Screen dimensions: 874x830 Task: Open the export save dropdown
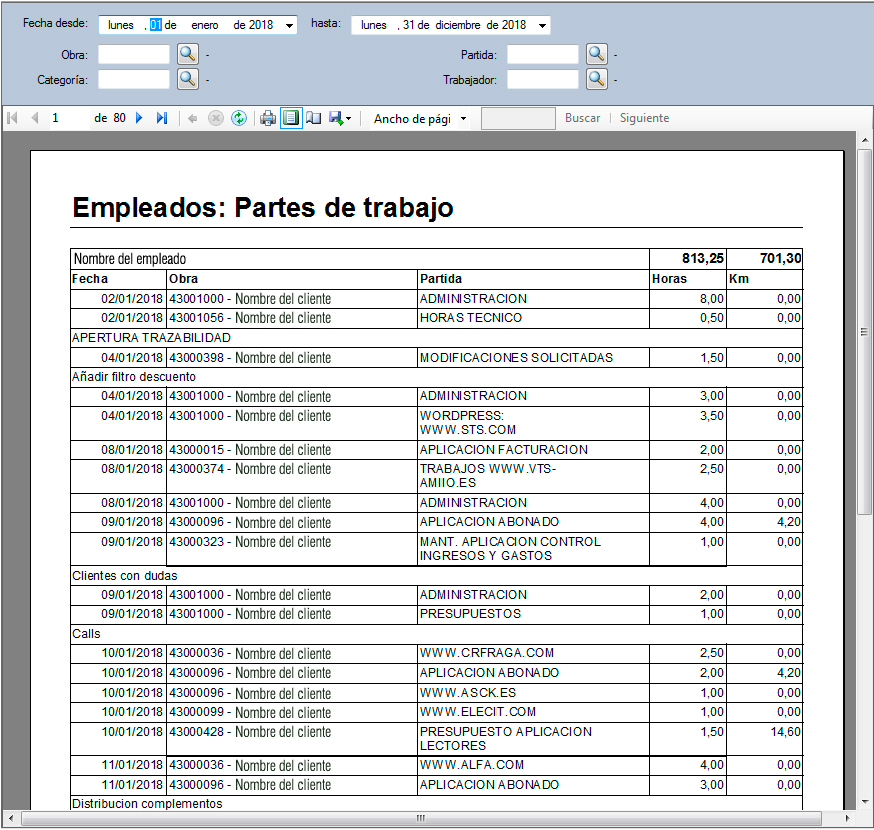340,118
